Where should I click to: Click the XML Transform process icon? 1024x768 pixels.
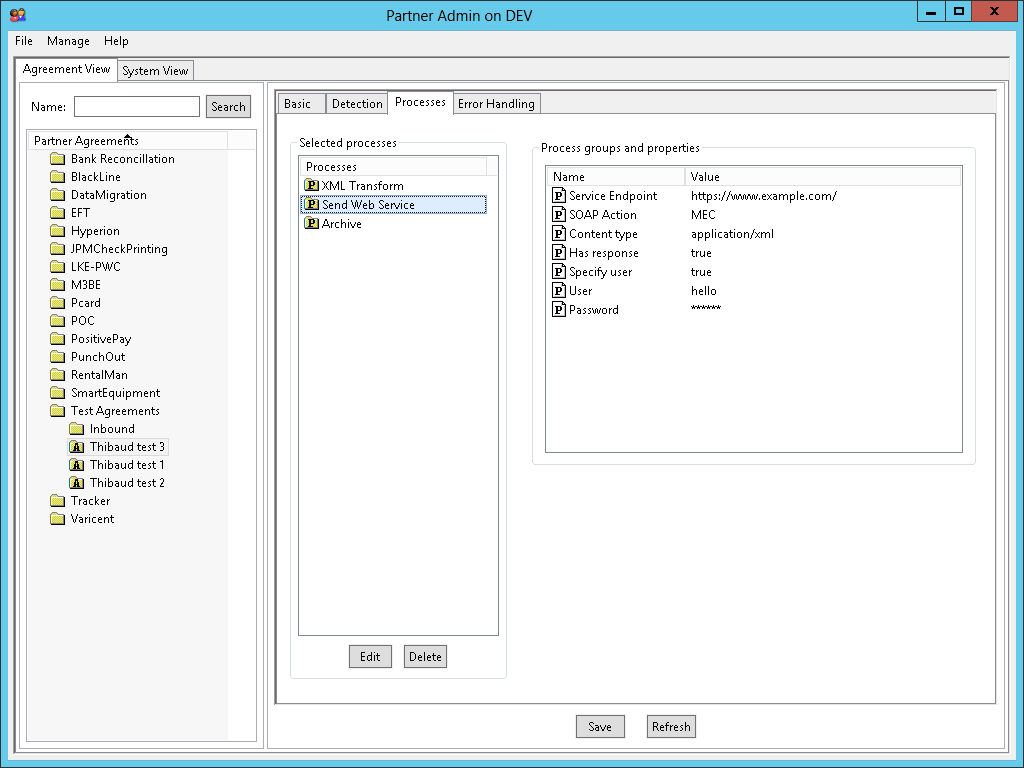pyautogui.click(x=310, y=186)
